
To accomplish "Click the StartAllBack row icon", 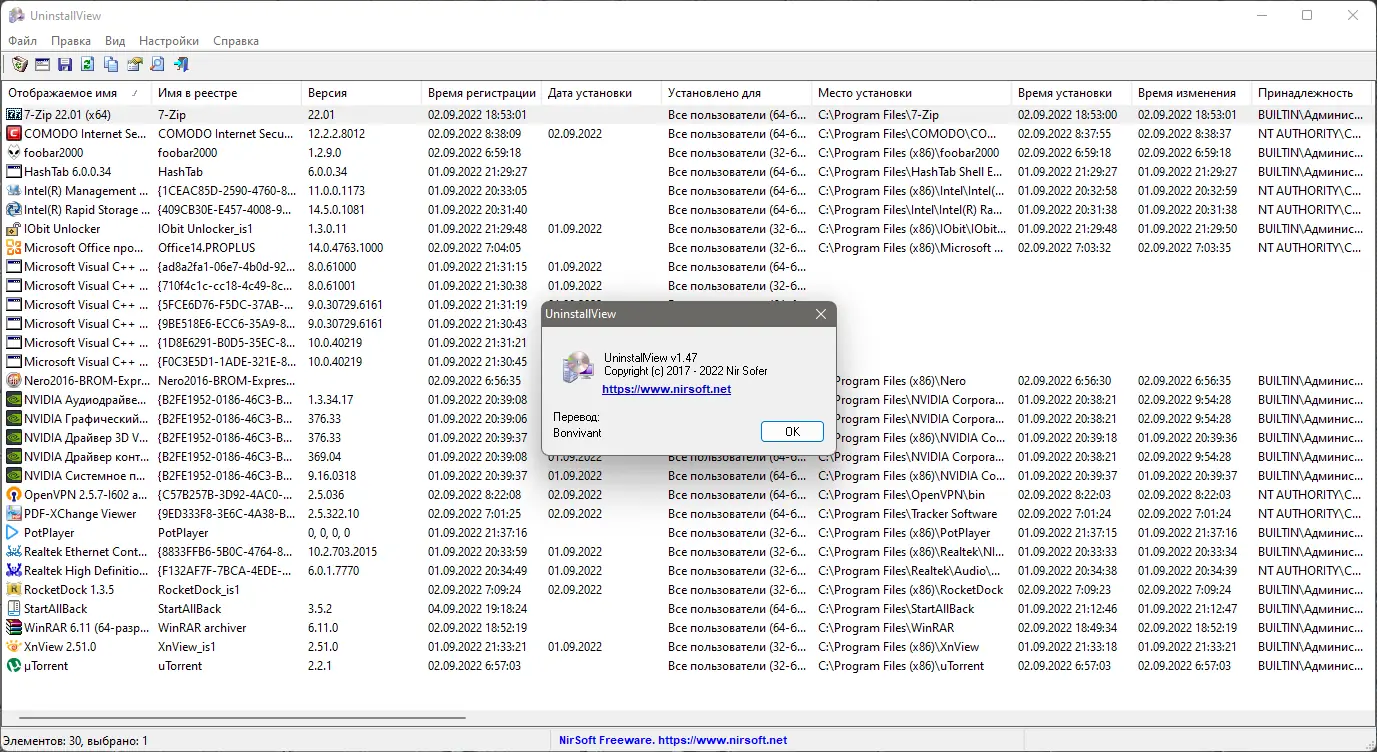I will coord(14,609).
